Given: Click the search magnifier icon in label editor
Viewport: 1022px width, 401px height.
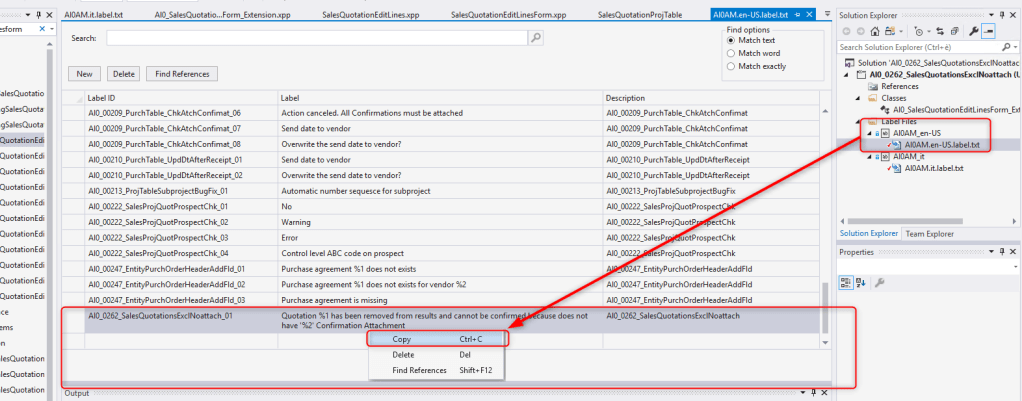Looking at the screenshot, I should [535, 37].
